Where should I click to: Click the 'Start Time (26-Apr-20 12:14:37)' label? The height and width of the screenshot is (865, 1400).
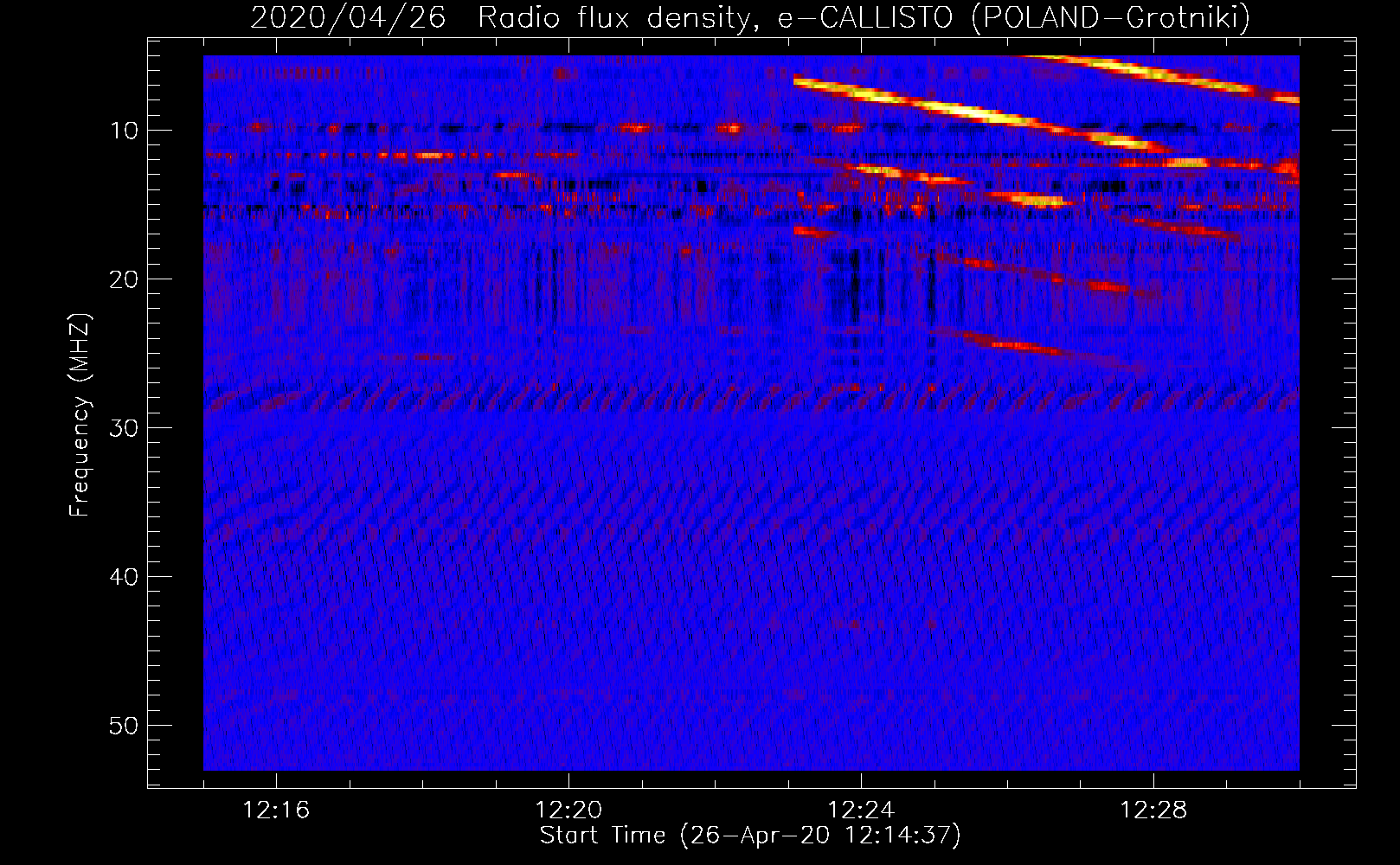coord(750,836)
